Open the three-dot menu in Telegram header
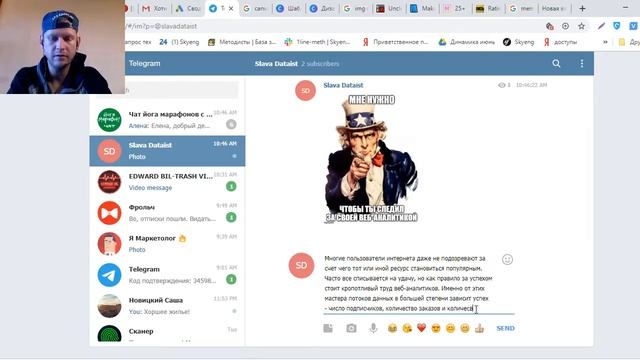This screenshot has width=640, height=360. tap(582, 64)
